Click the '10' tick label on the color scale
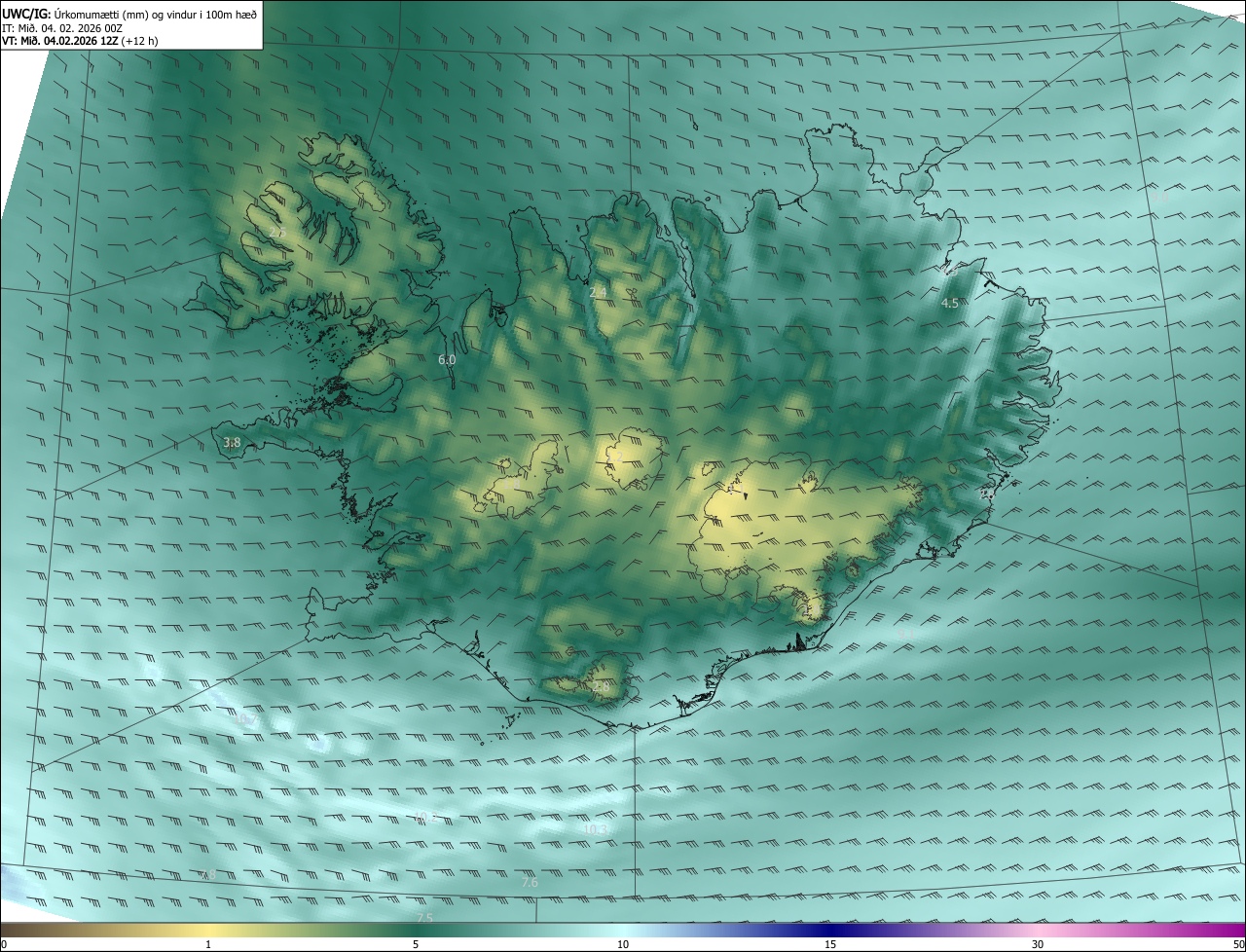 (623, 944)
